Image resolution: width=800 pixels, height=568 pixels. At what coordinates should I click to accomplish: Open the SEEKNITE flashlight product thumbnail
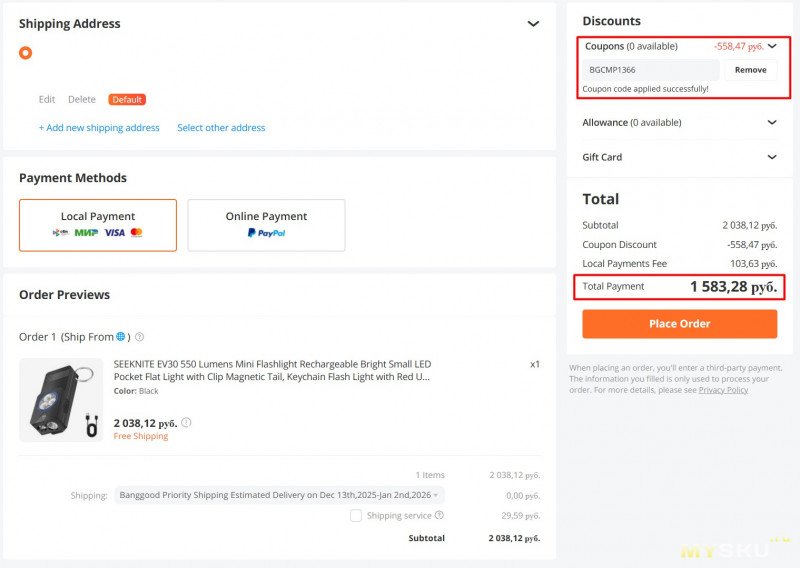tap(61, 400)
